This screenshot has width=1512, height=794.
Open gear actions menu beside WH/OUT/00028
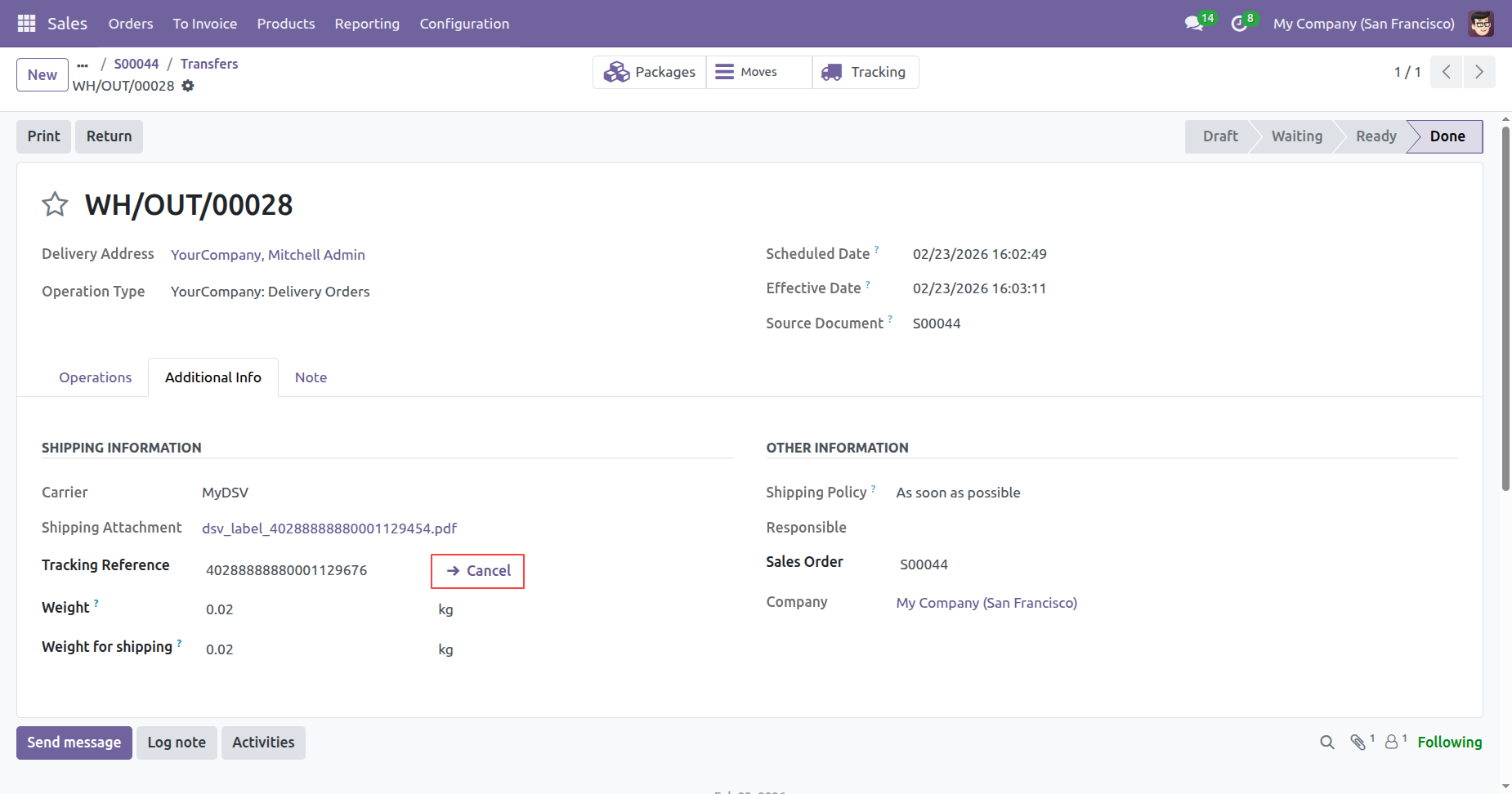(x=188, y=86)
